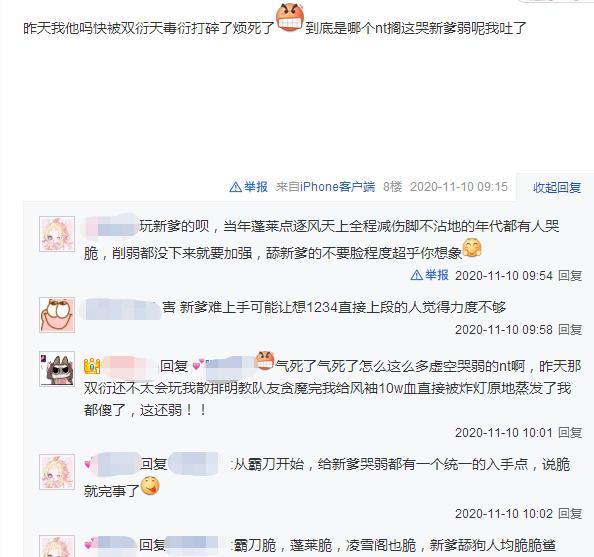
Task: Reply to the 10:02 comment
Action: click(x=570, y=513)
